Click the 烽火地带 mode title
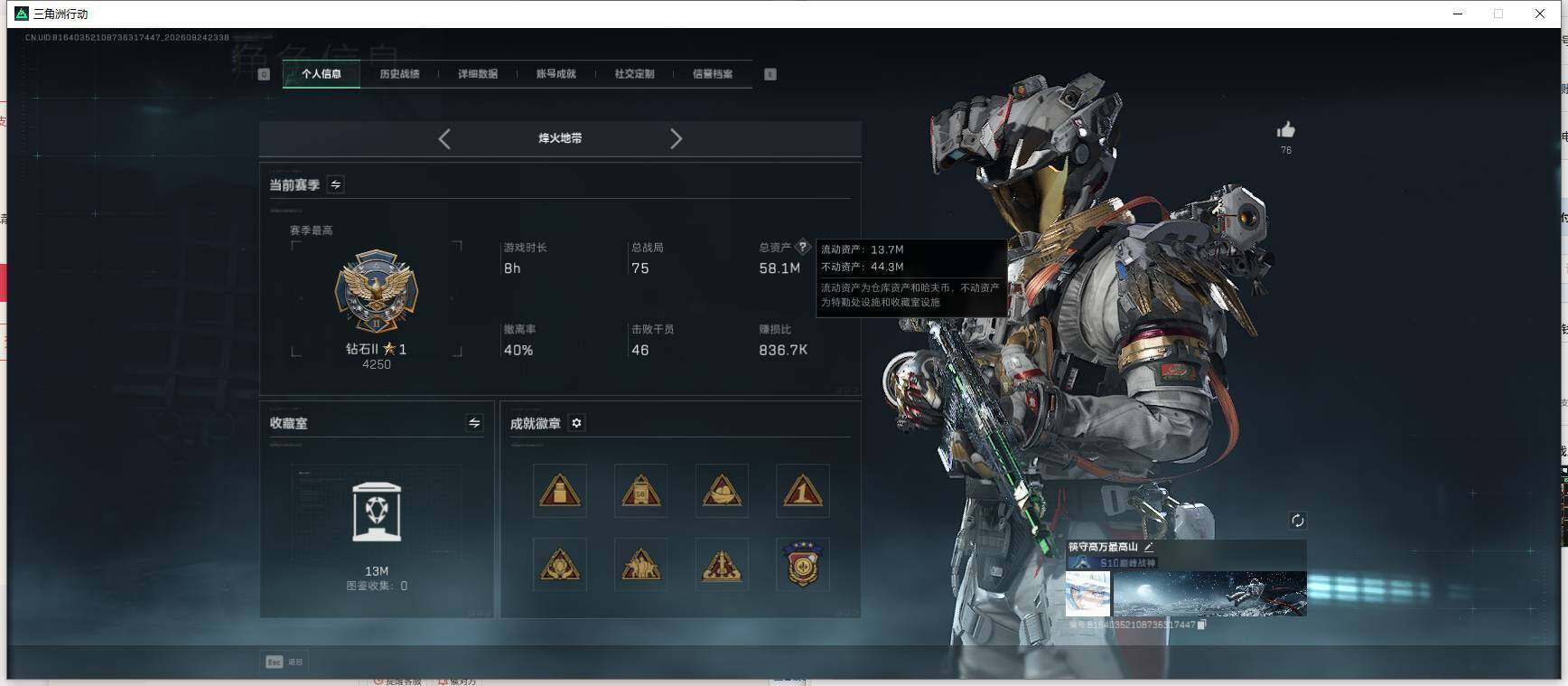1568x686 pixels. (x=560, y=138)
